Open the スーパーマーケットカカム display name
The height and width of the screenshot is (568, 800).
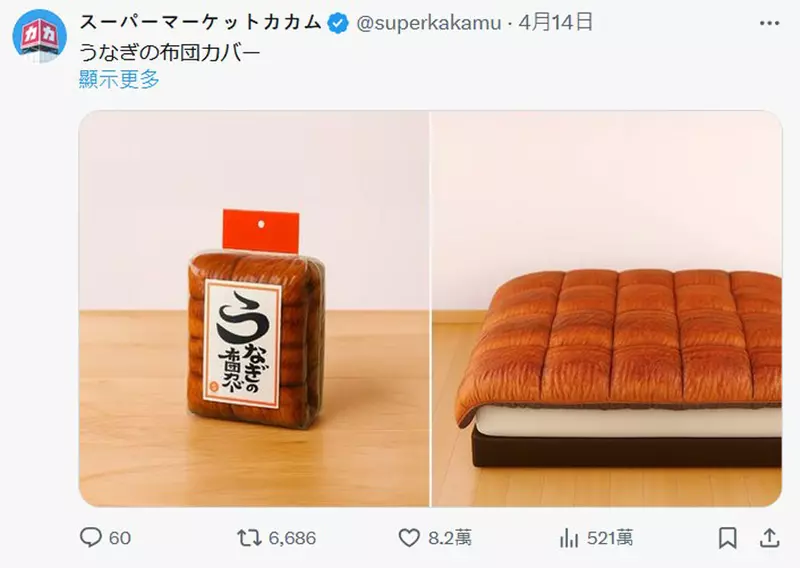point(201,22)
